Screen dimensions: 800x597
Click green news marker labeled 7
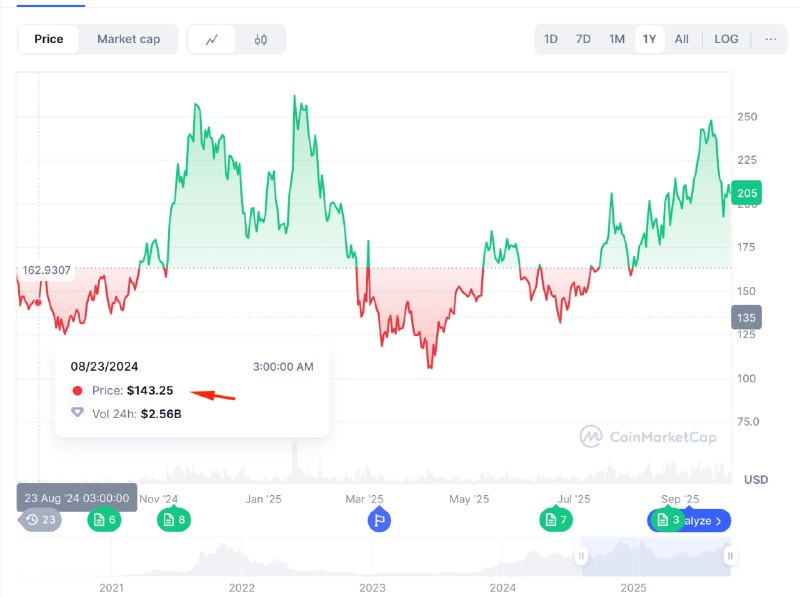pos(555,520)
